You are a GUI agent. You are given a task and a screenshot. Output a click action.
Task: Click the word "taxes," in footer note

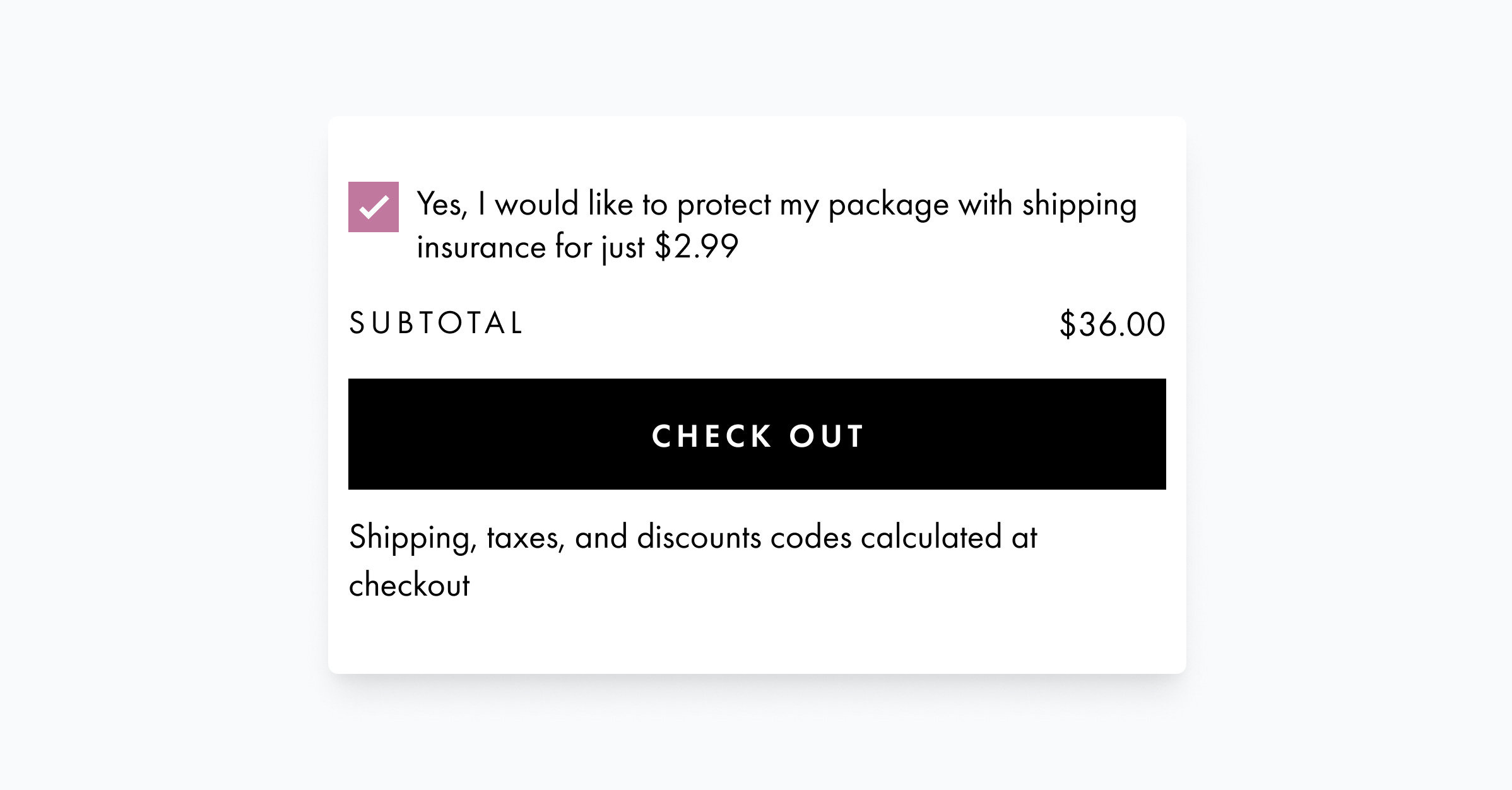(525, 538)
